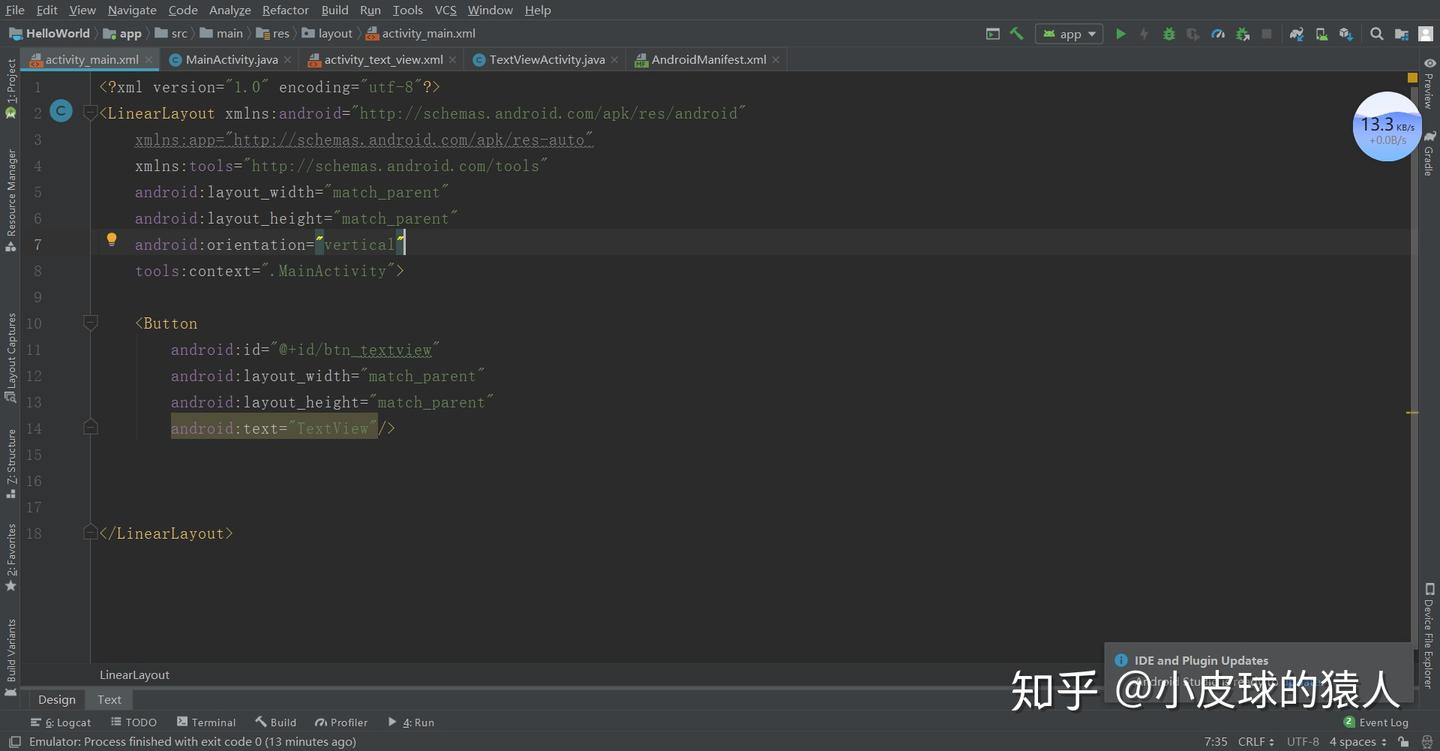Open the AVD Manager icon
Screen dimensions: 1440x751
(x=1322, y=34)
